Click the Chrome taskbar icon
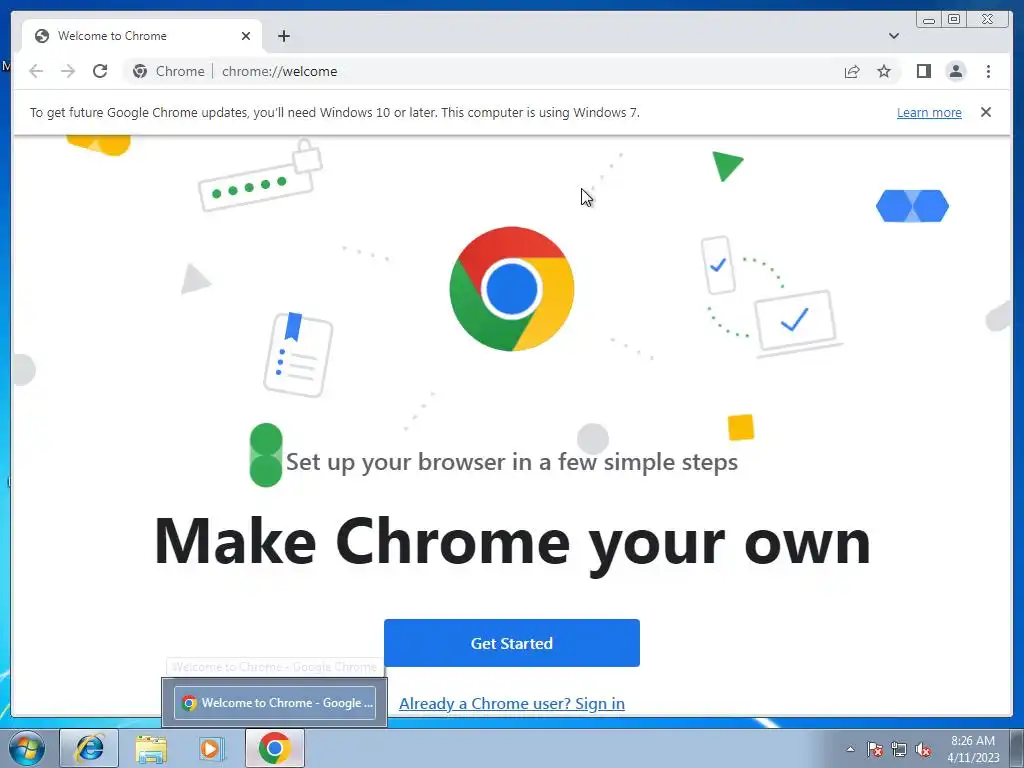This screenshot has width=1024, height=768. 274,748
